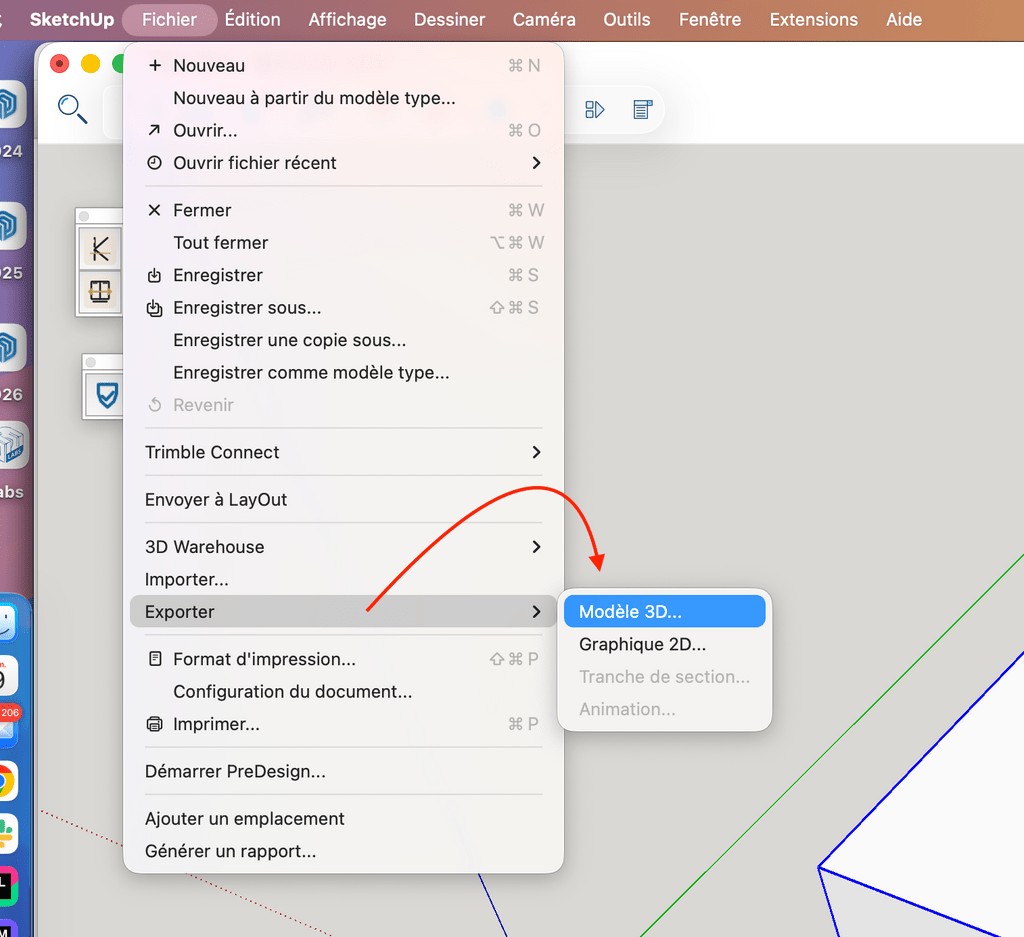The height and width of the screenshot is (937, 1024).
Task: Open the Dessiner menu
Action: [x=449, y=20]
